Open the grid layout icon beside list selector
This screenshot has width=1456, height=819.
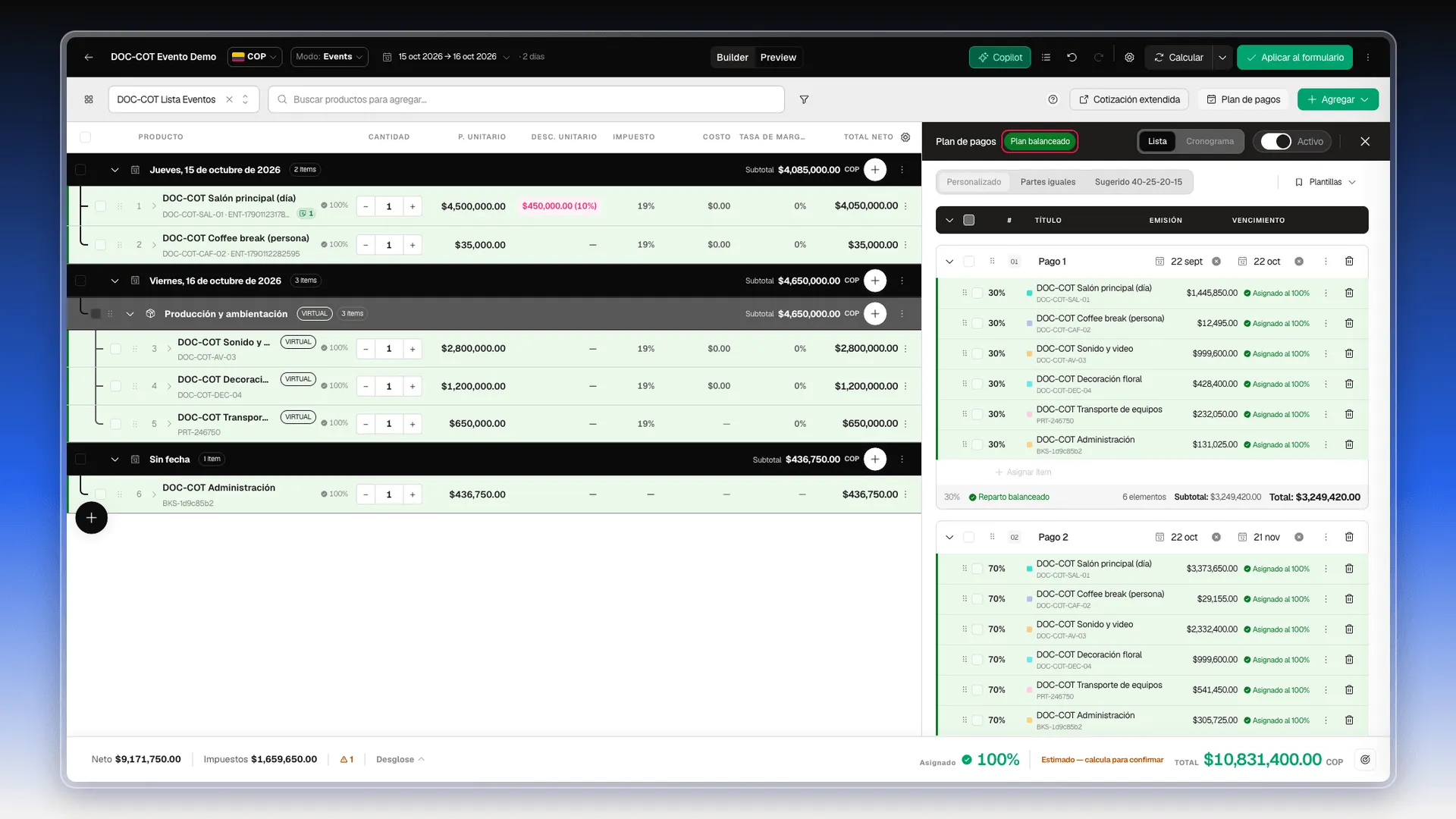[x=89, y=99]
